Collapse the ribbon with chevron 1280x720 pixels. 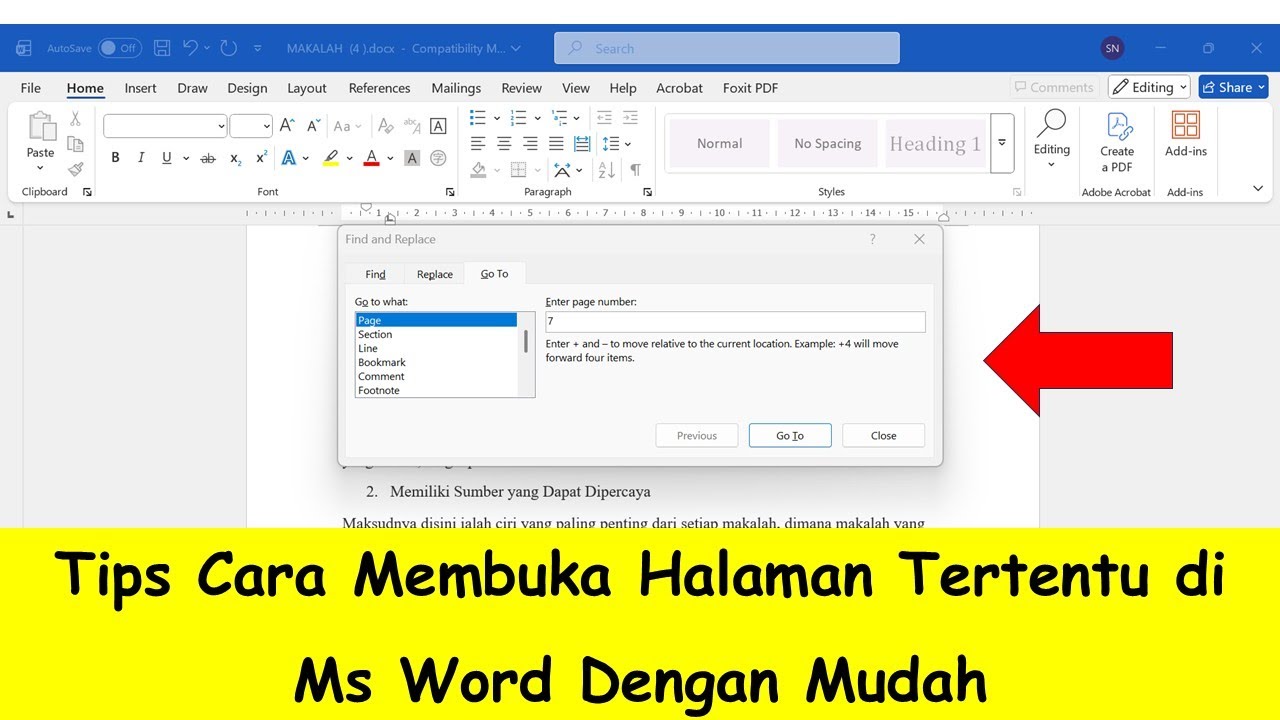tap(1258, 188)
